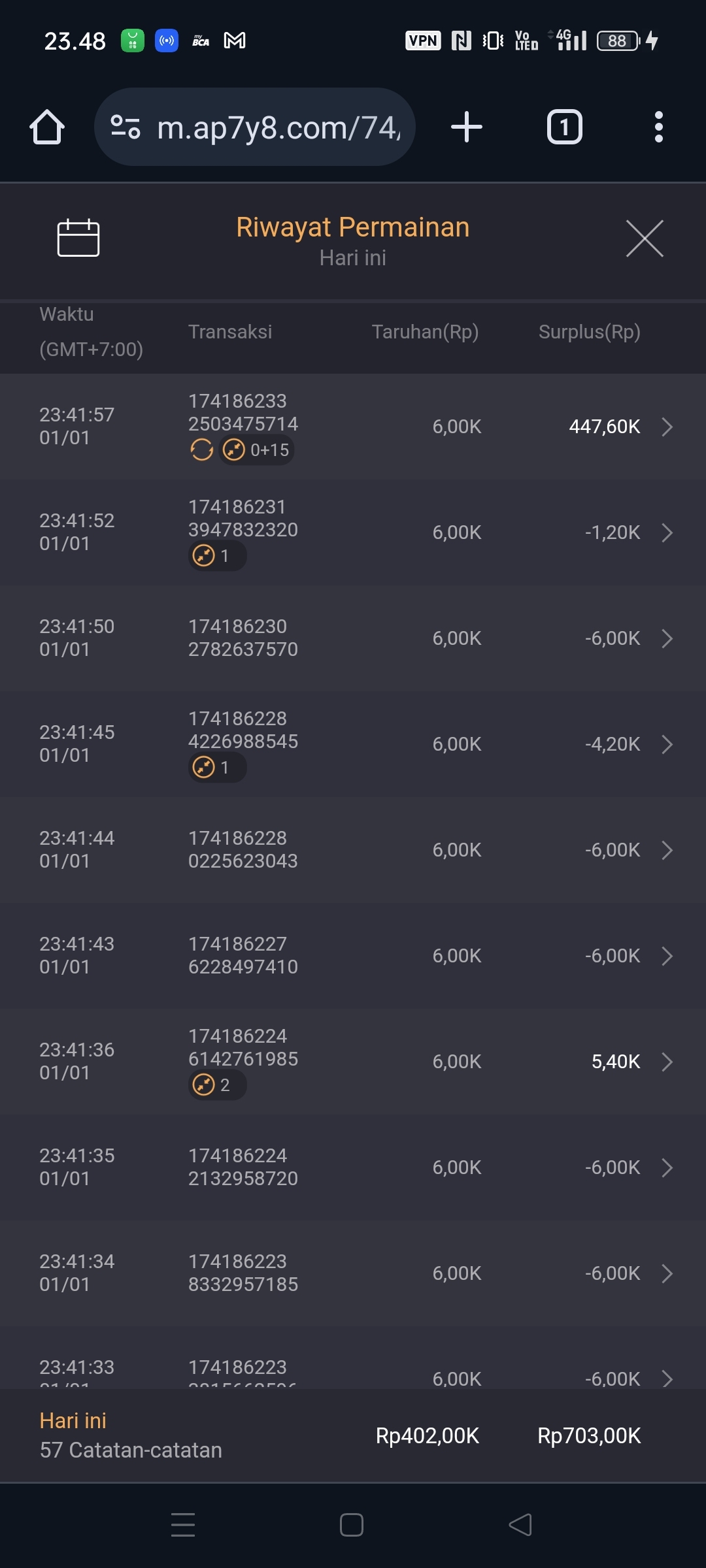Select the m.ap7y8.com address bar

click(x=278, y=127)
